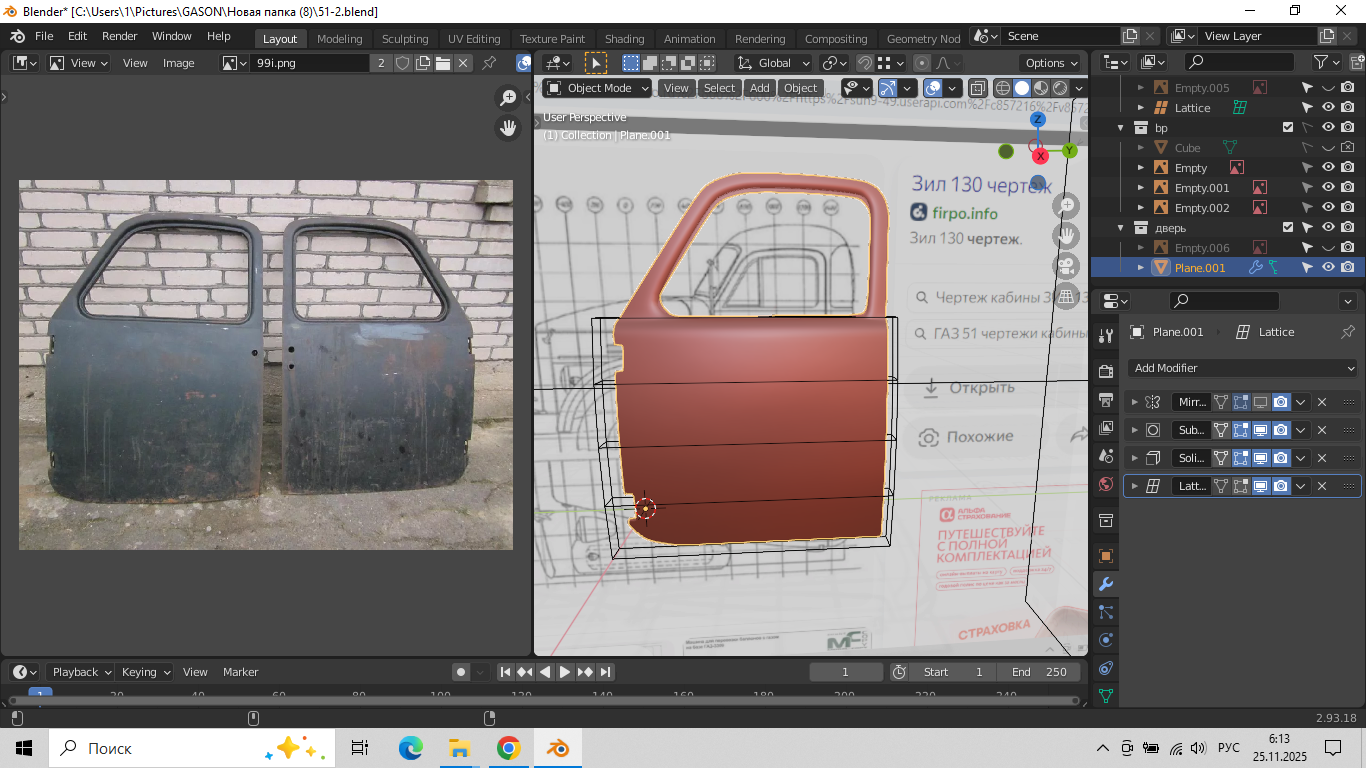Uncheck the bp collection checkbox
This screenshot has height=768, width=1366.
(1288, 128)
